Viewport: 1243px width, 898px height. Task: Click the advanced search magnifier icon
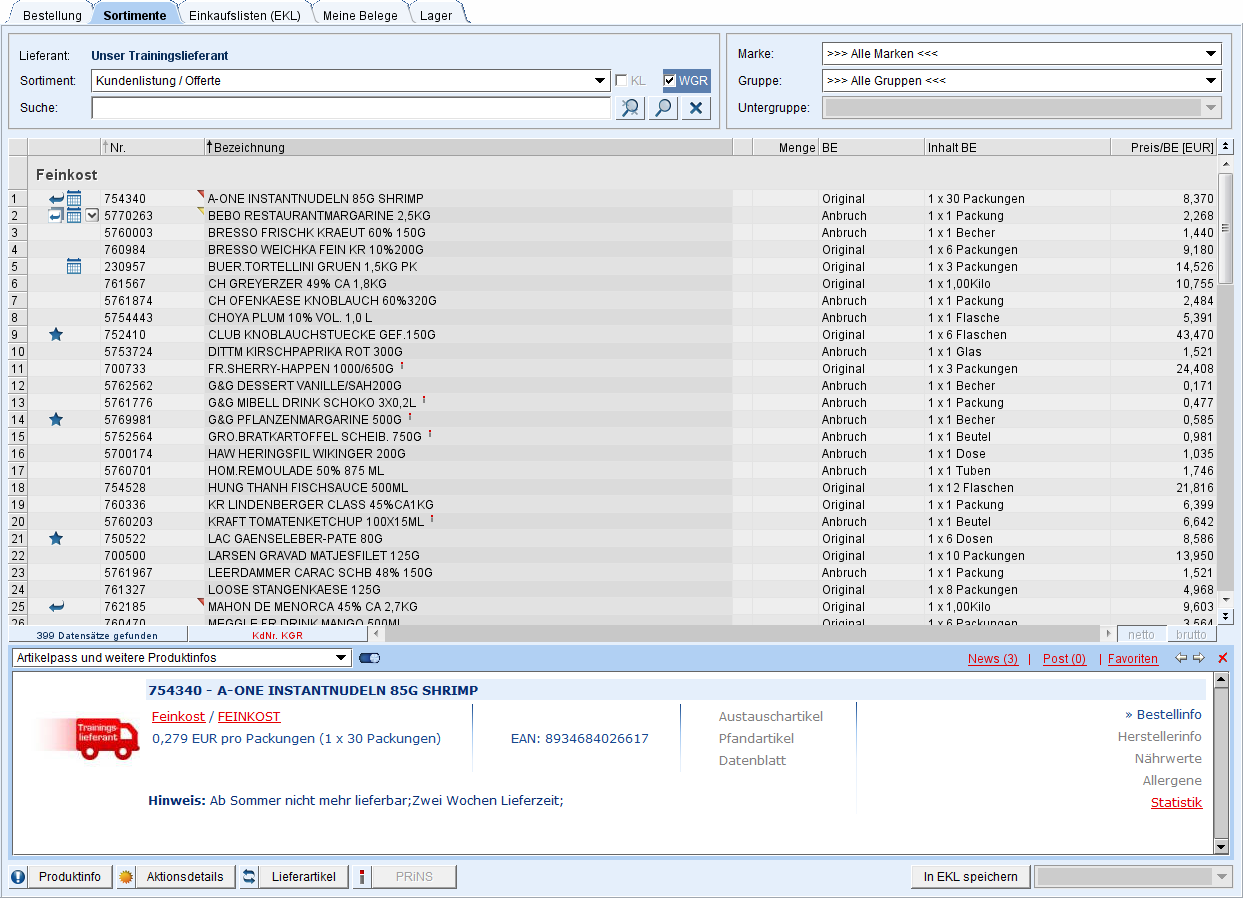coord(630,108)
